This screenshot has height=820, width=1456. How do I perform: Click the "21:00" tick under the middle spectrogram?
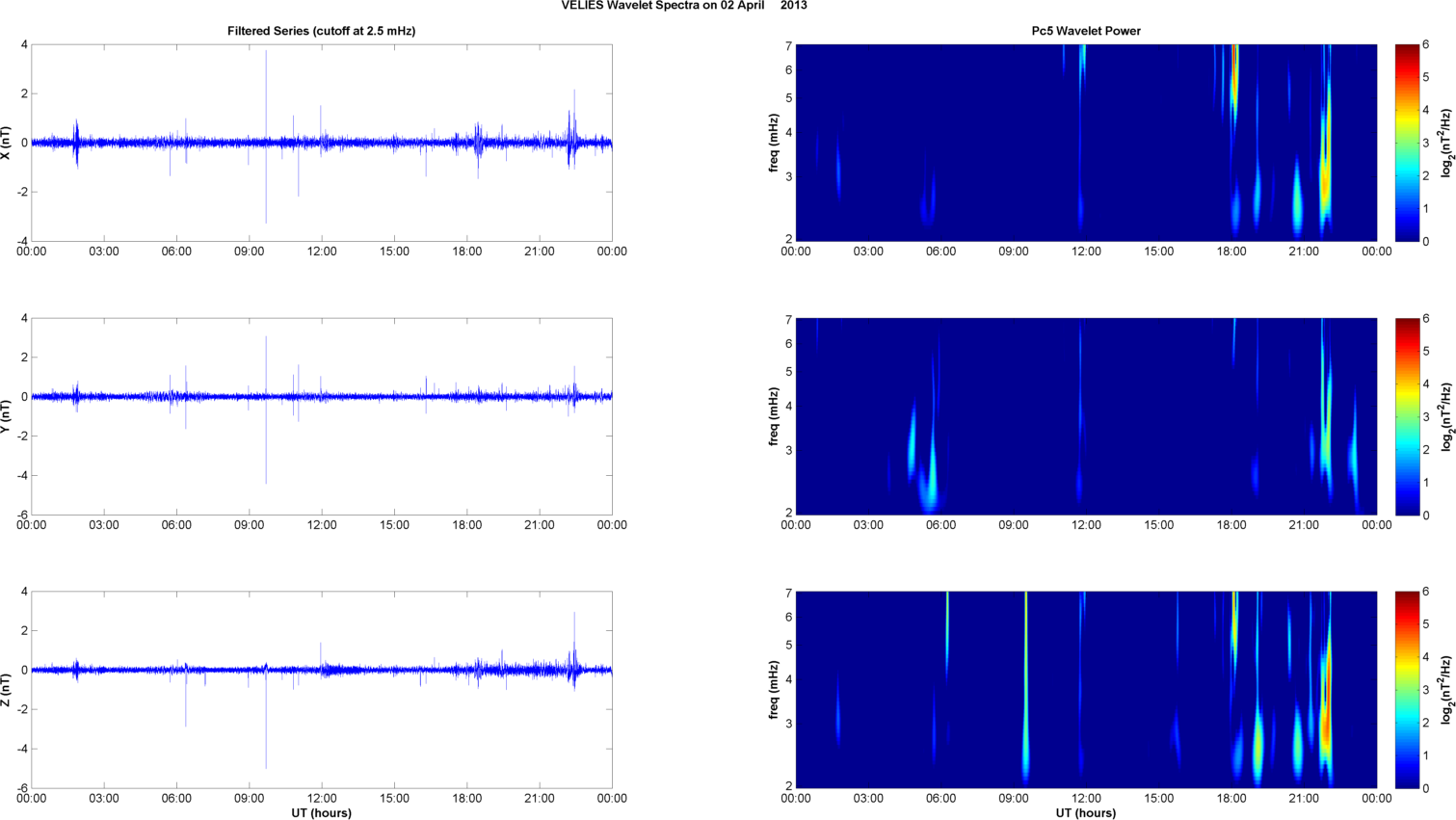pos(1304,525)
